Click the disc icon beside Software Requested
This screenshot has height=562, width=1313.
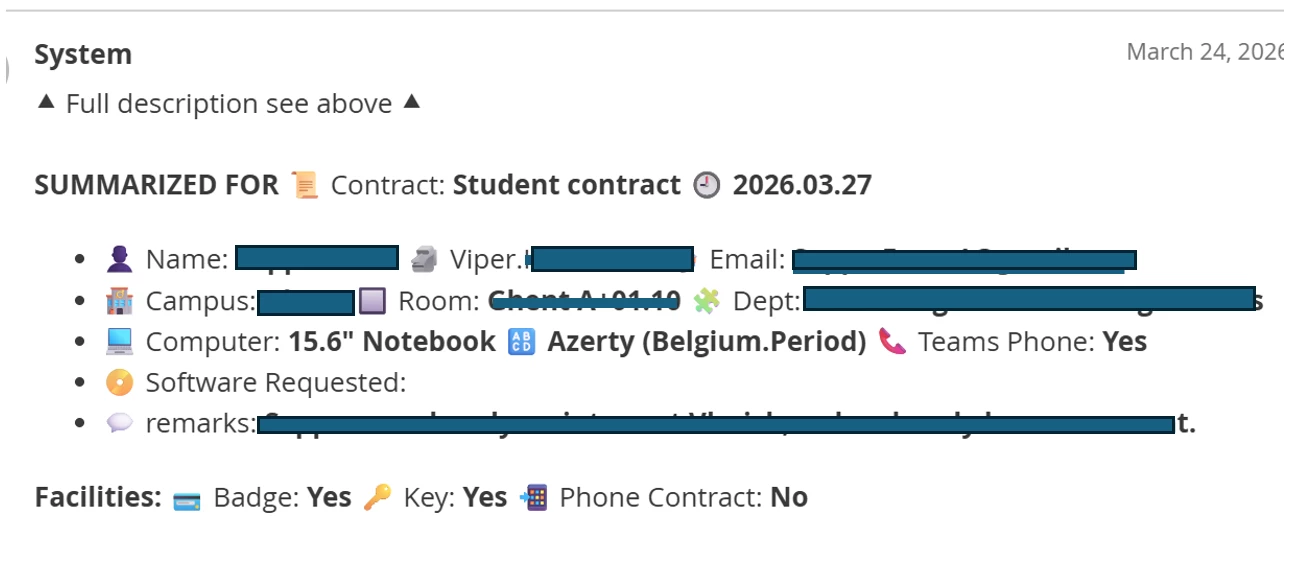tap(119, 383)
